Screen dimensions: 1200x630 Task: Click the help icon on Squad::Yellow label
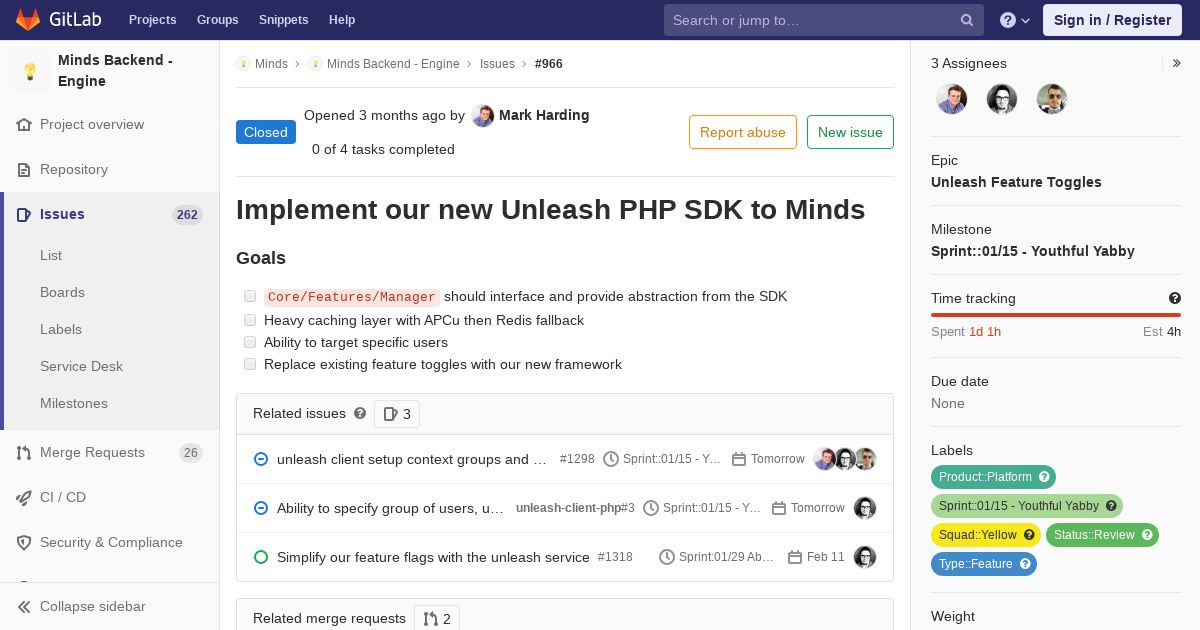(x=1029, y=535)
